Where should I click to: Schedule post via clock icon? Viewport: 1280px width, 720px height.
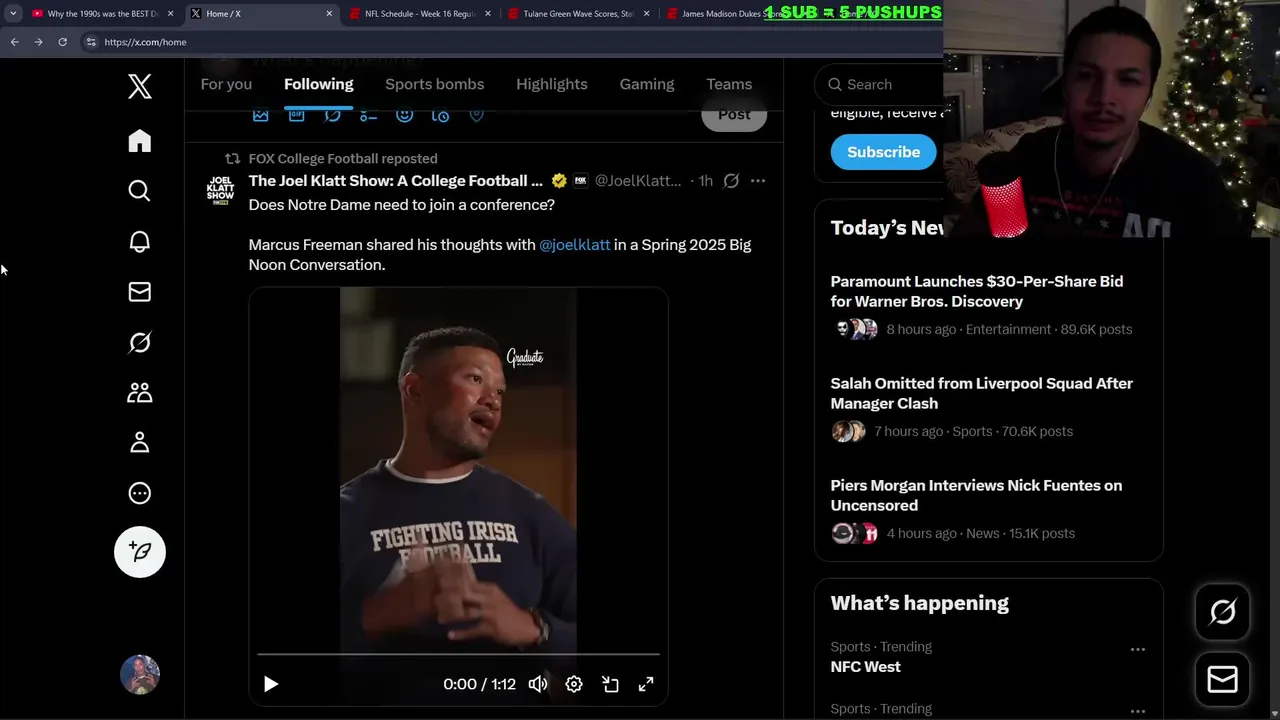441,115
